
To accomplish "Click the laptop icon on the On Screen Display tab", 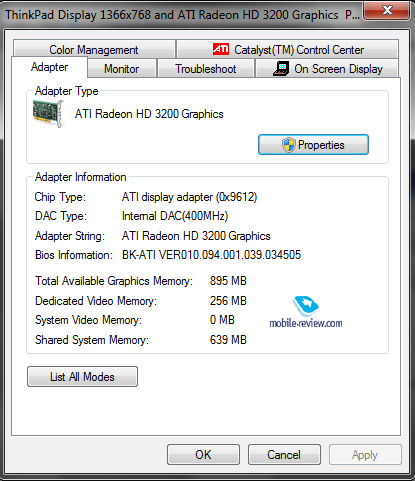I will [x=281, y=69].
